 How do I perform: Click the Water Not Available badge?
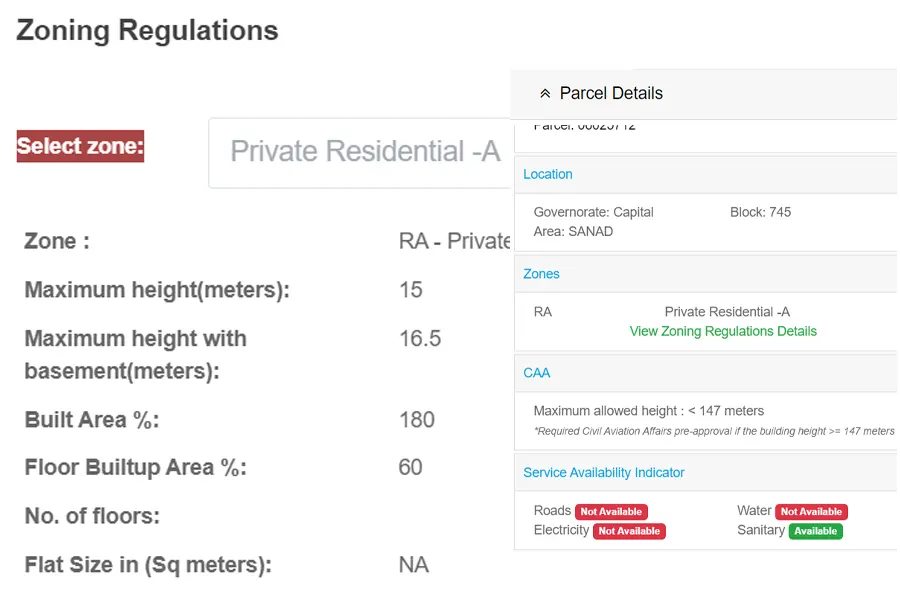(811, 512)
